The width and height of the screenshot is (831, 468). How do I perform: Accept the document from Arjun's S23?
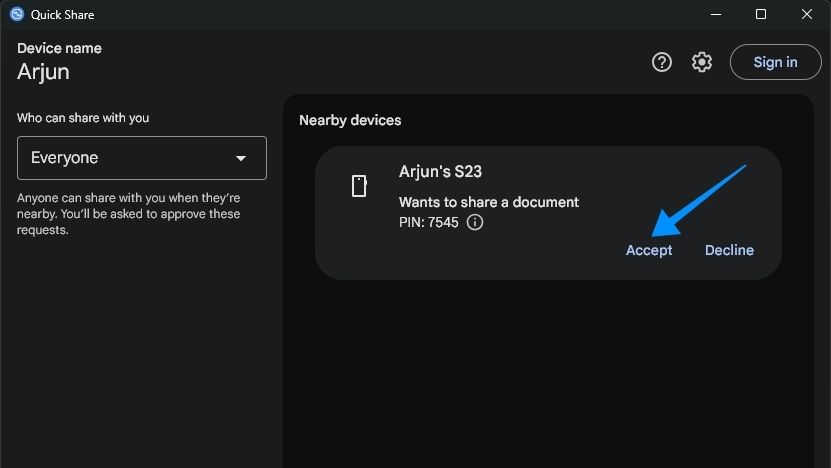pos(649,250)
